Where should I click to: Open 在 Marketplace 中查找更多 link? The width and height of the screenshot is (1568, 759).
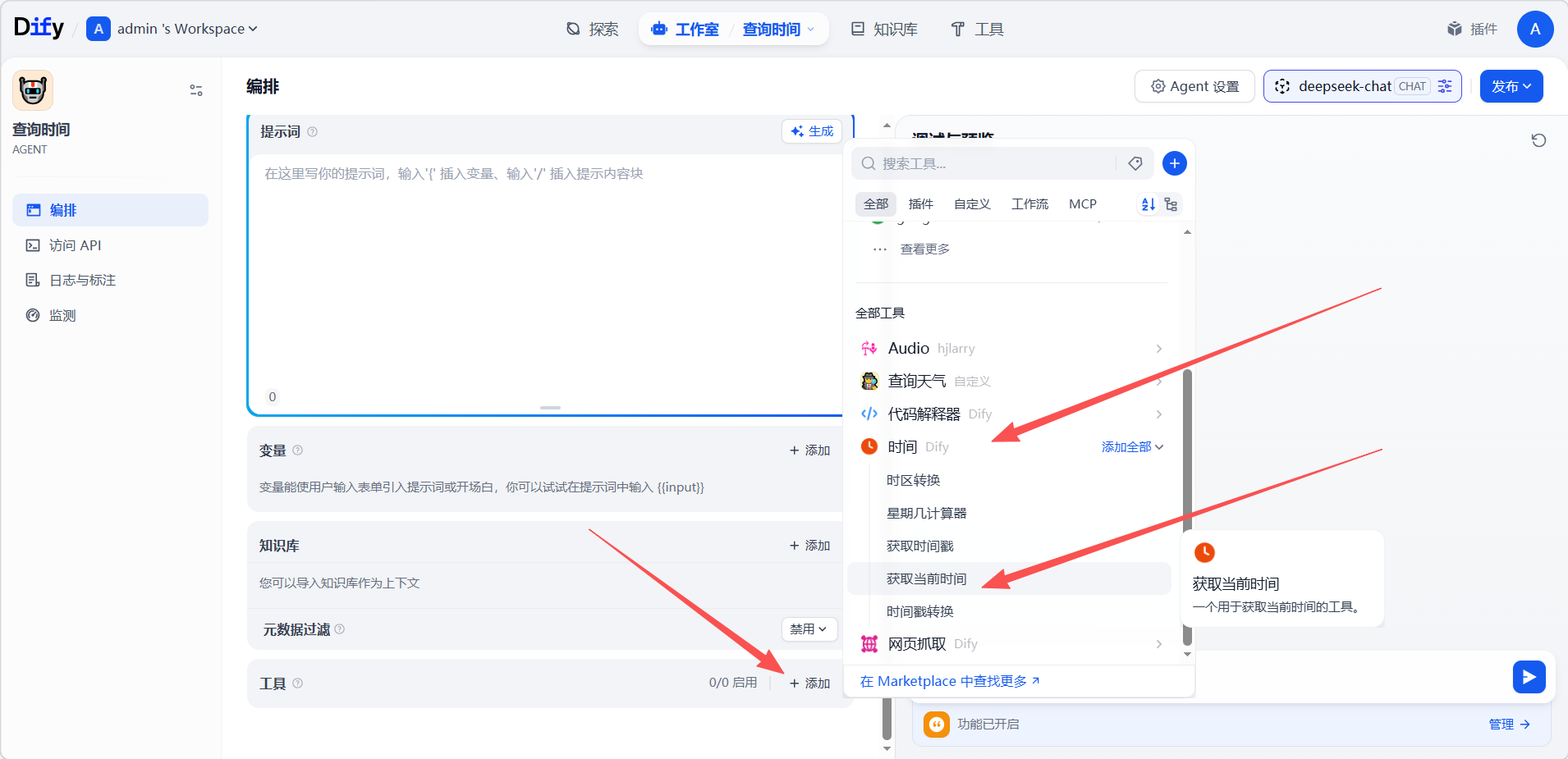(x=950, y=681)
